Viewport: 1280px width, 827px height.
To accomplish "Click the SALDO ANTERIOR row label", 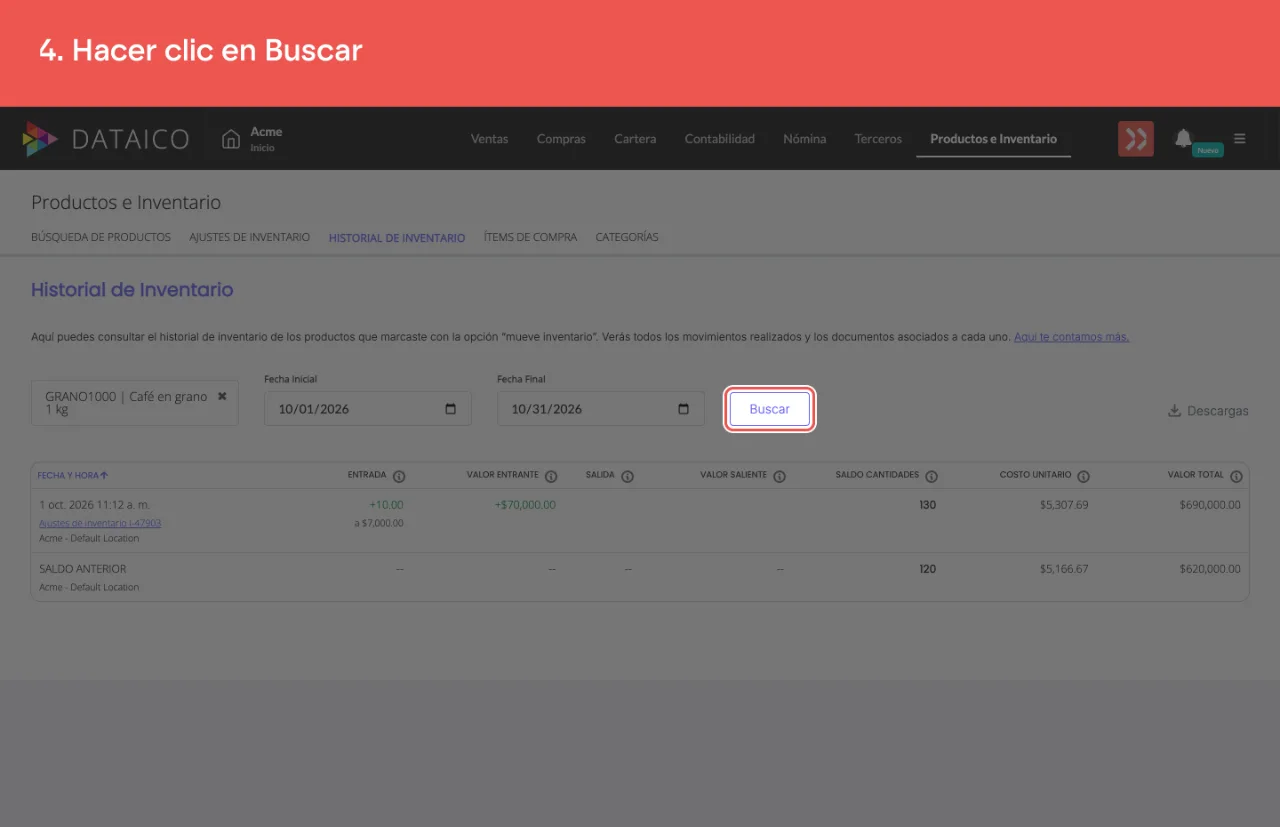I will pos(82,569).
